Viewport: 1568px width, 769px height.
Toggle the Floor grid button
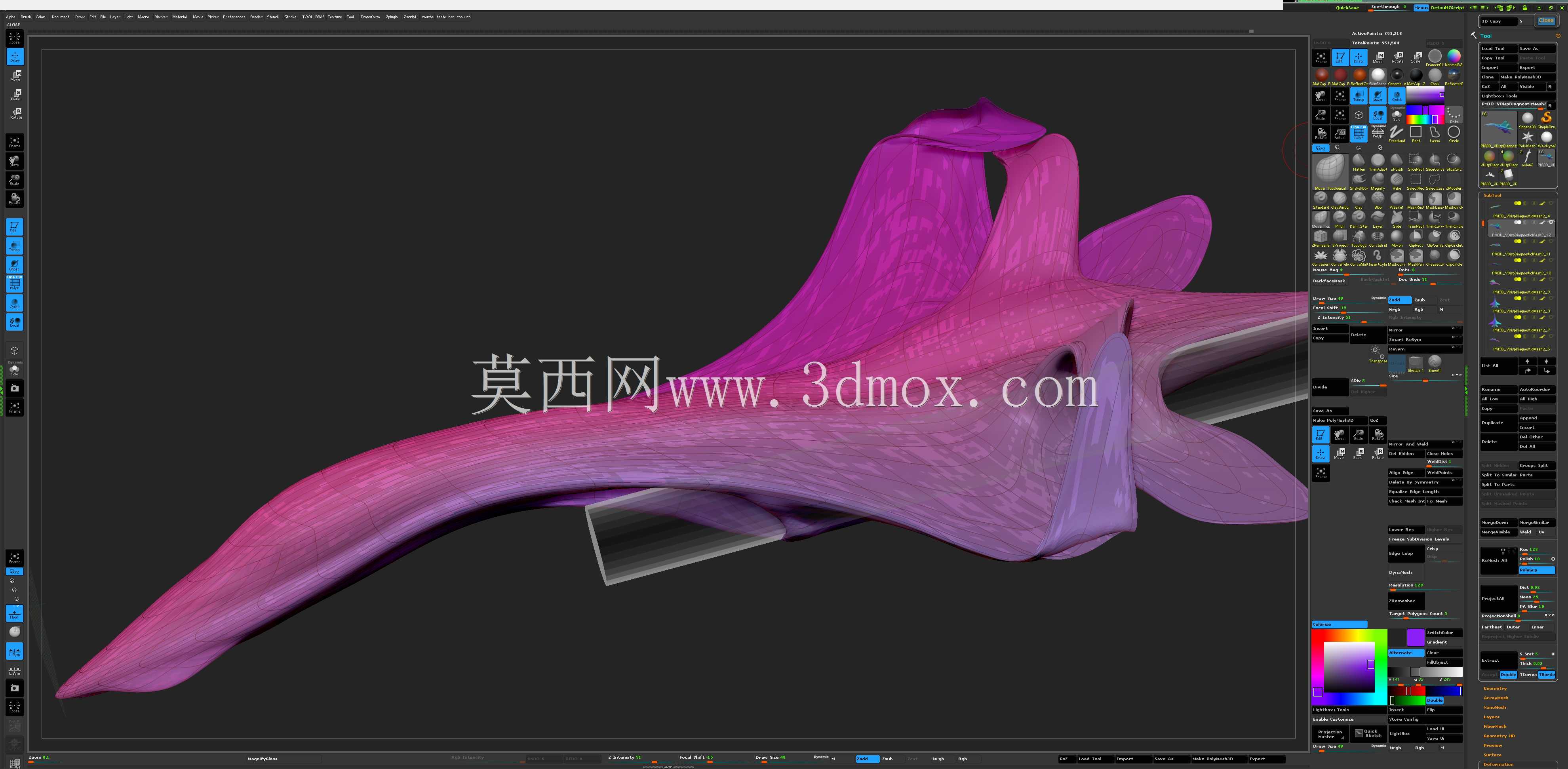(15, 613)
